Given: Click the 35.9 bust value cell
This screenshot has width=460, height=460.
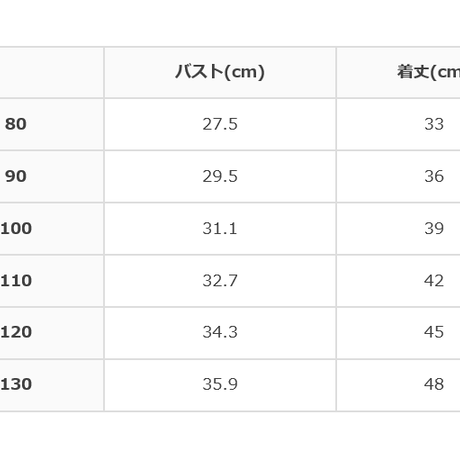Looking at the screenshot, I should (220, 385).
